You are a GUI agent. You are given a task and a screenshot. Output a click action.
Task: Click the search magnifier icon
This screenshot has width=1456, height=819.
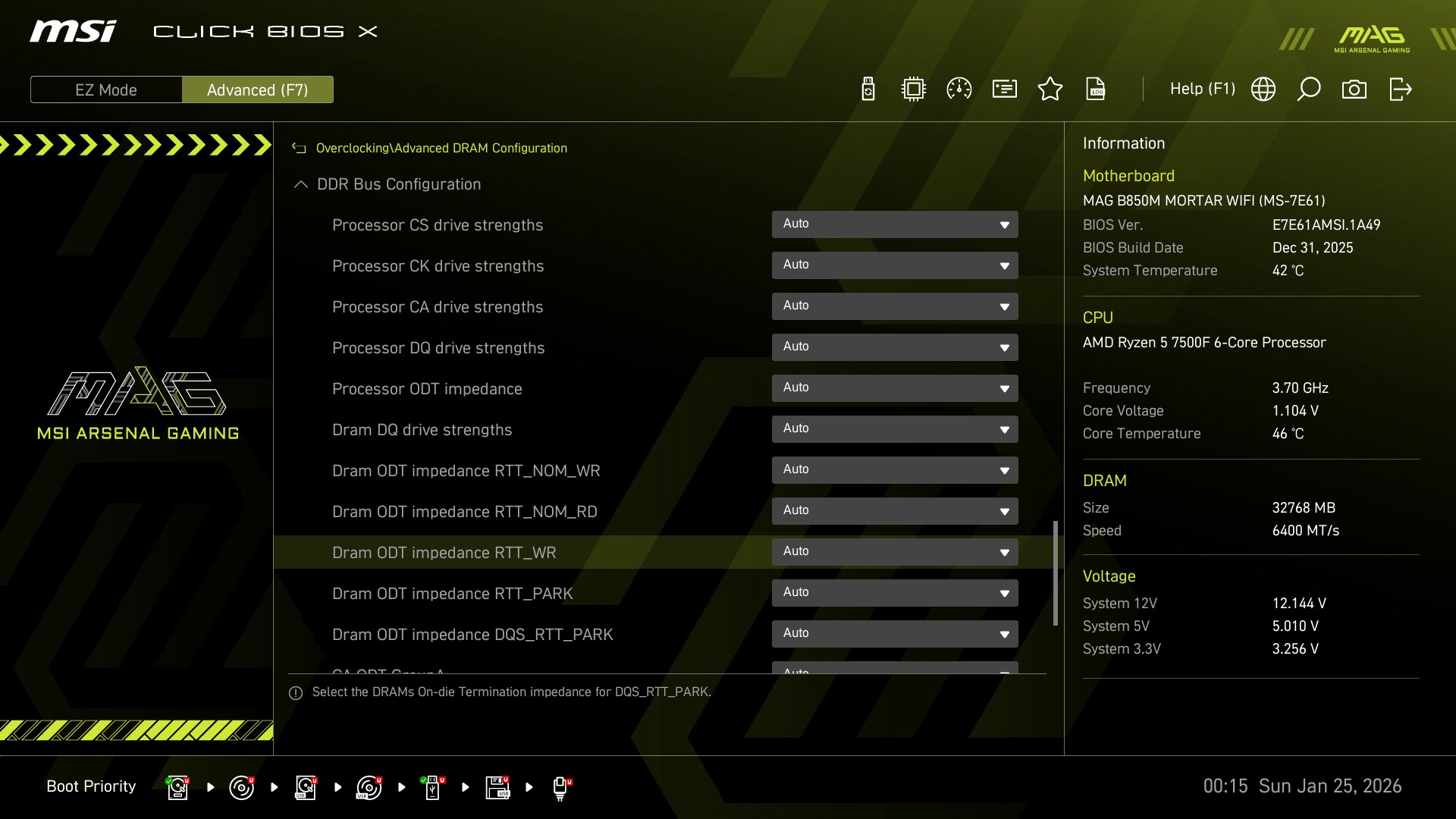1309,89
